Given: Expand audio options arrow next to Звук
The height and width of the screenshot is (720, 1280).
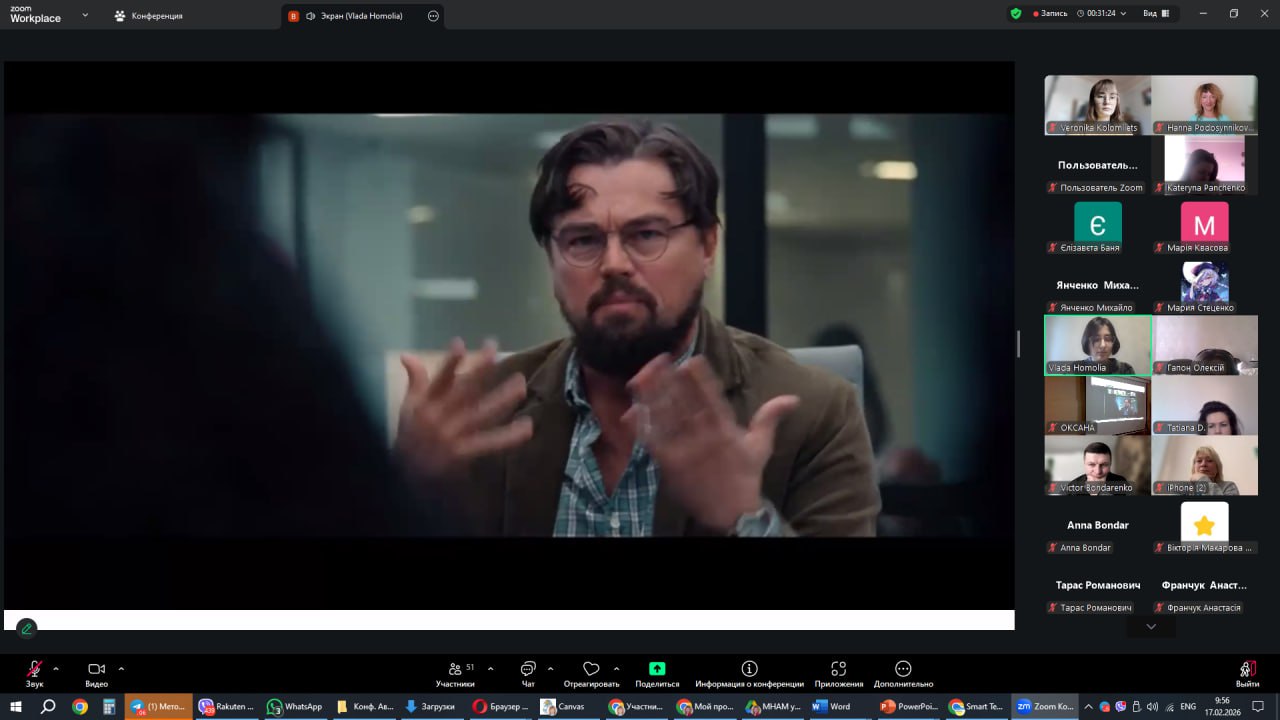Looking at the screenshot, I should pos(56,668).
